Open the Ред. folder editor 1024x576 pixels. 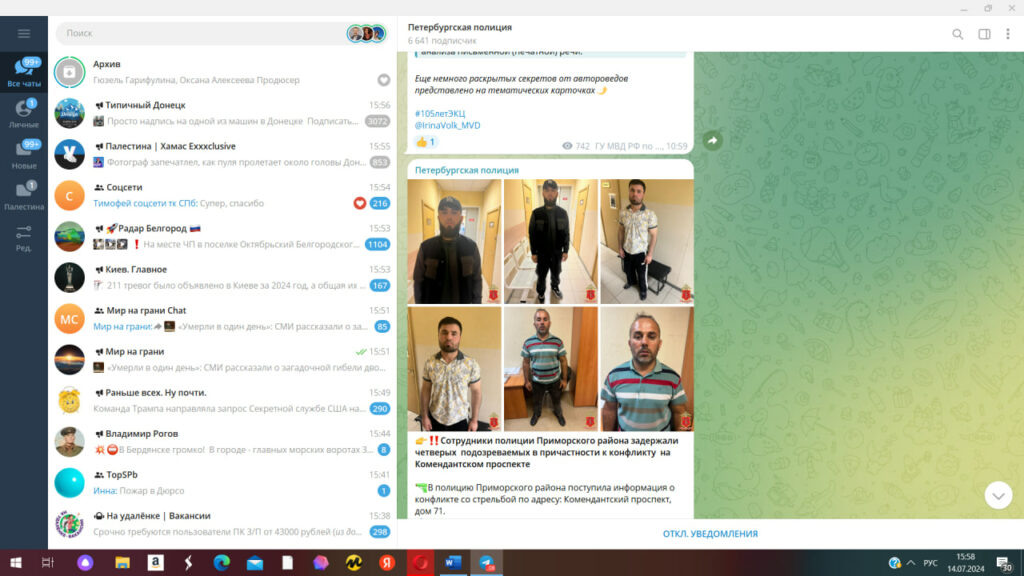click(24, 238)
